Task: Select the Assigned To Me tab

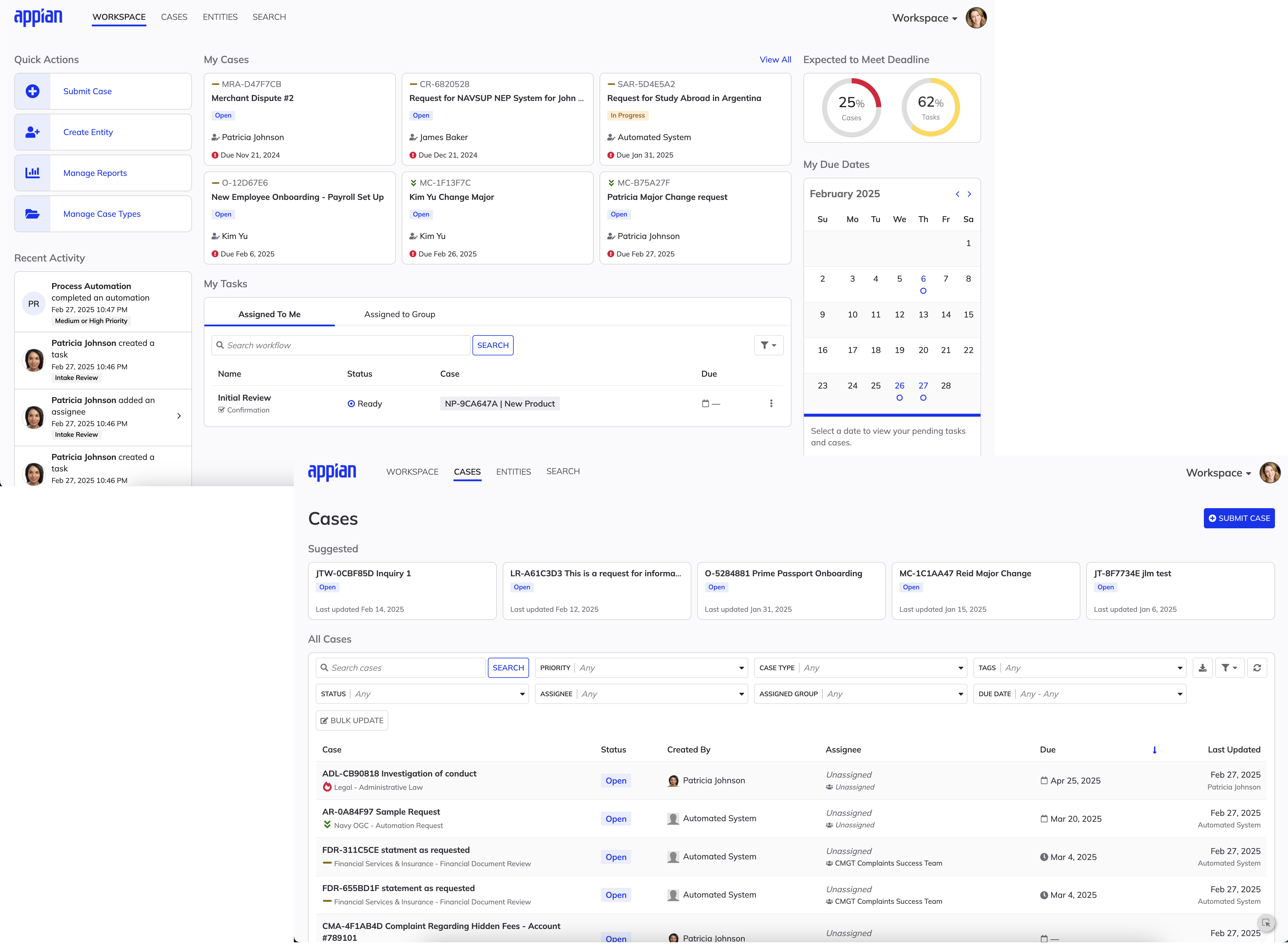Action: [269, 314]
